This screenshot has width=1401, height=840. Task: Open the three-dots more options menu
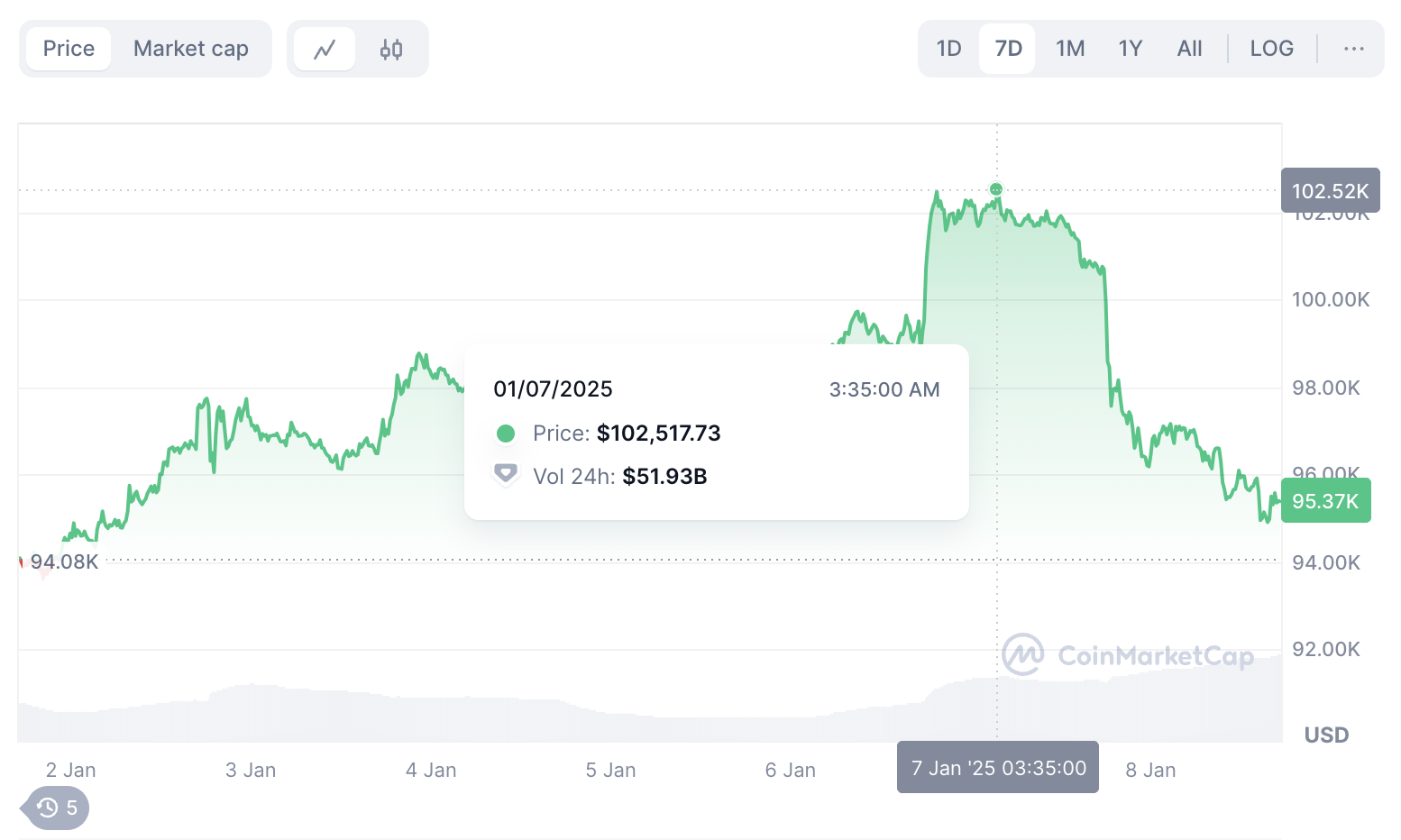tap(1353, 49)
